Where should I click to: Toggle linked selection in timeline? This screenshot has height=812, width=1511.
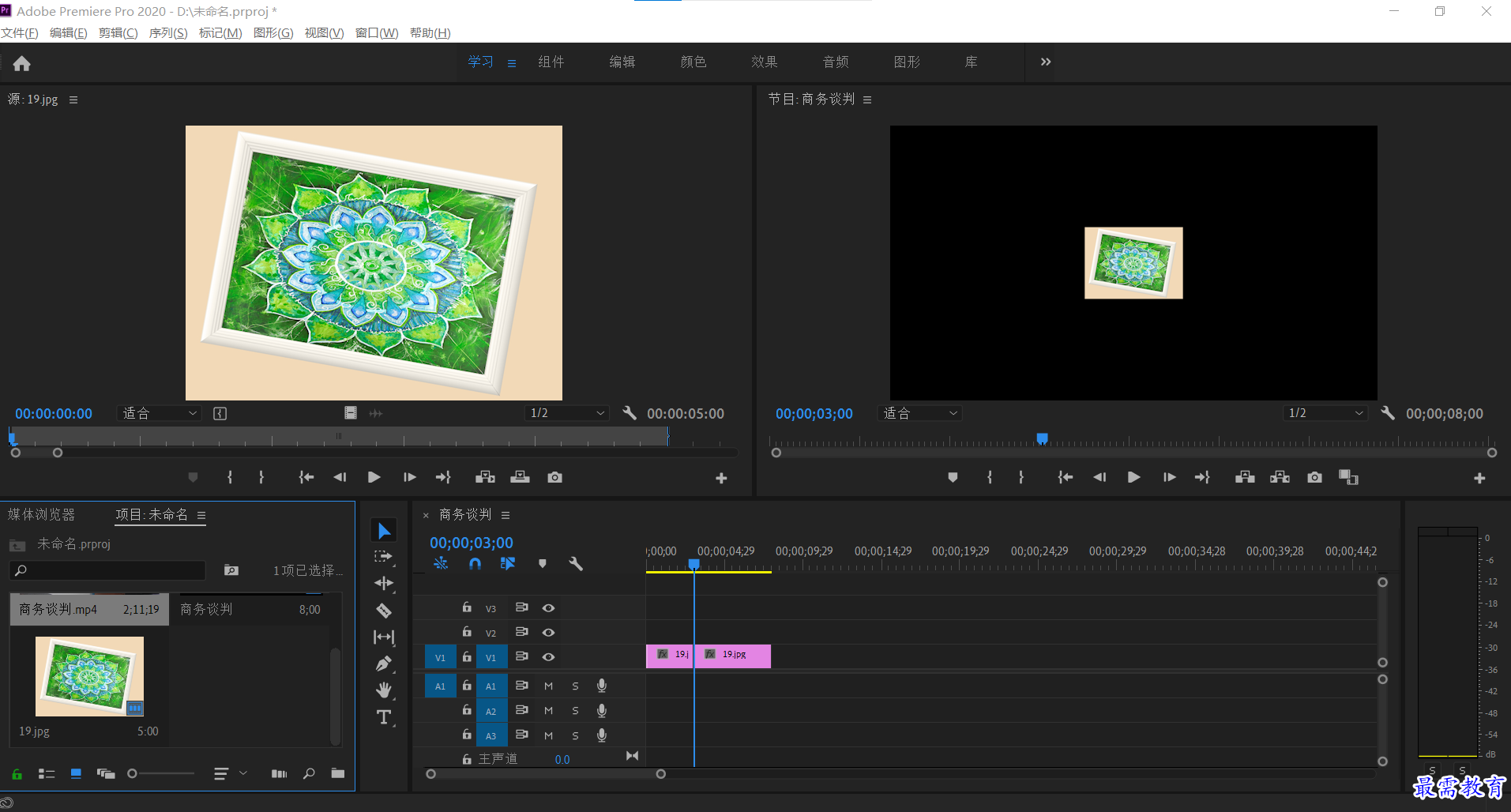(x=508, y=563)
